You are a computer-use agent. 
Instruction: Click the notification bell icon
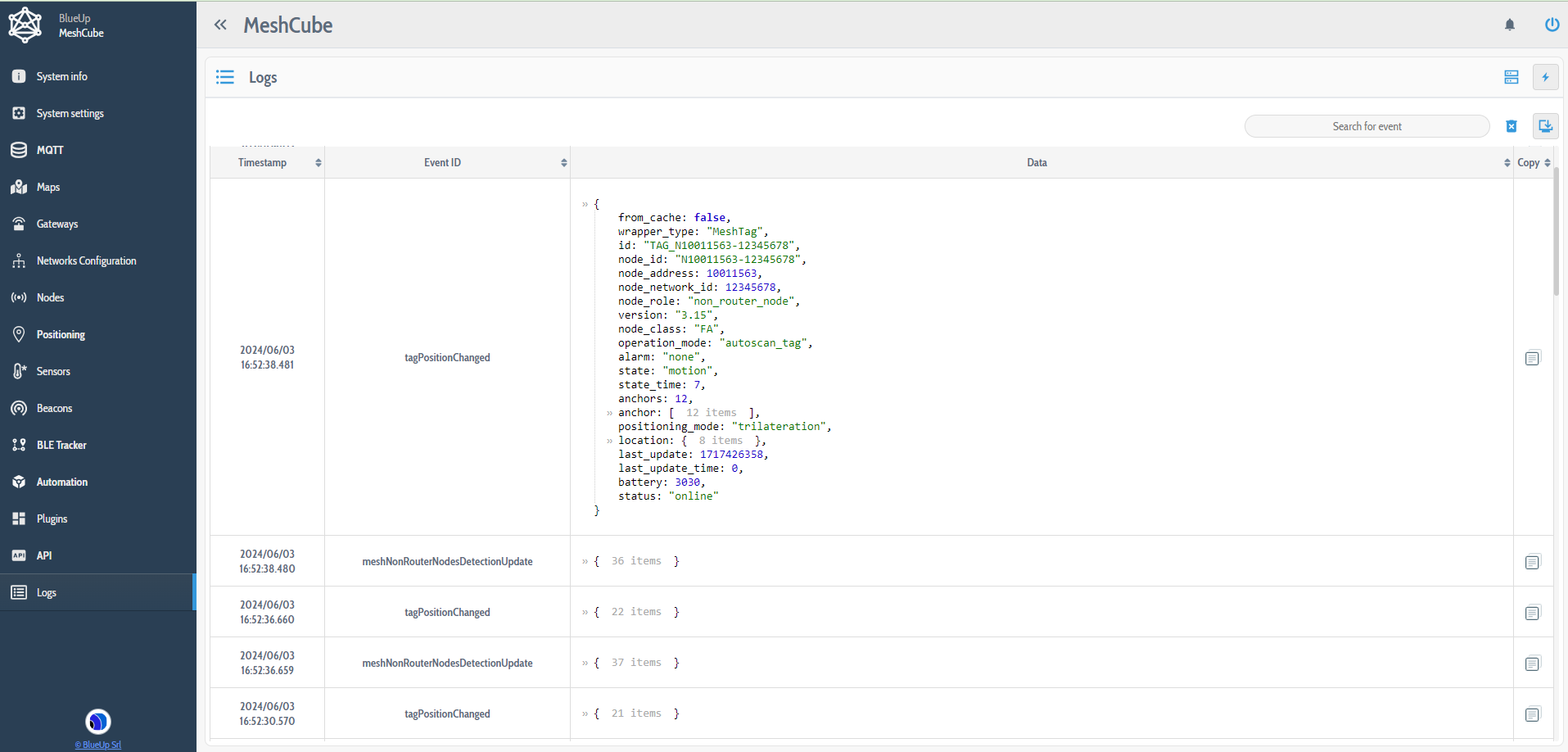(x=1509, y=25)
